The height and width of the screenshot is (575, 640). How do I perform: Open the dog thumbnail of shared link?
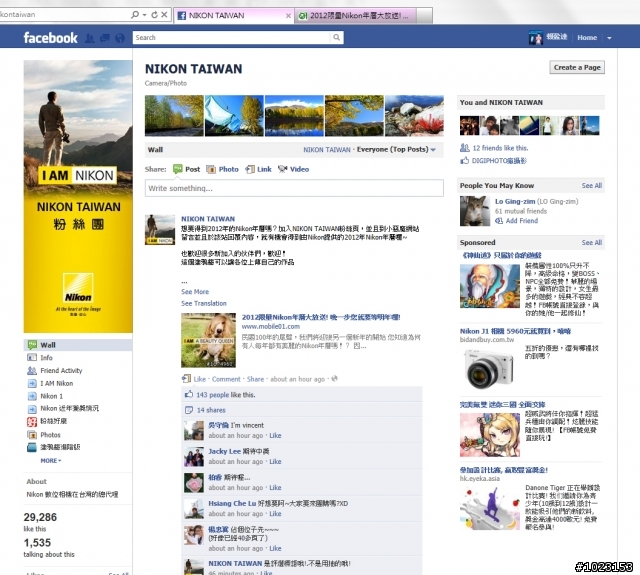[209, 340]
